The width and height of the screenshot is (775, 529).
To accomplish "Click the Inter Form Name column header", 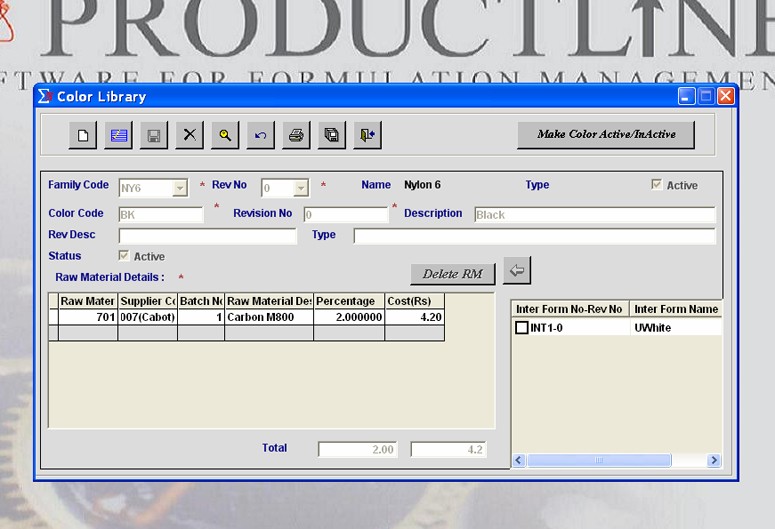I will 676,309.
